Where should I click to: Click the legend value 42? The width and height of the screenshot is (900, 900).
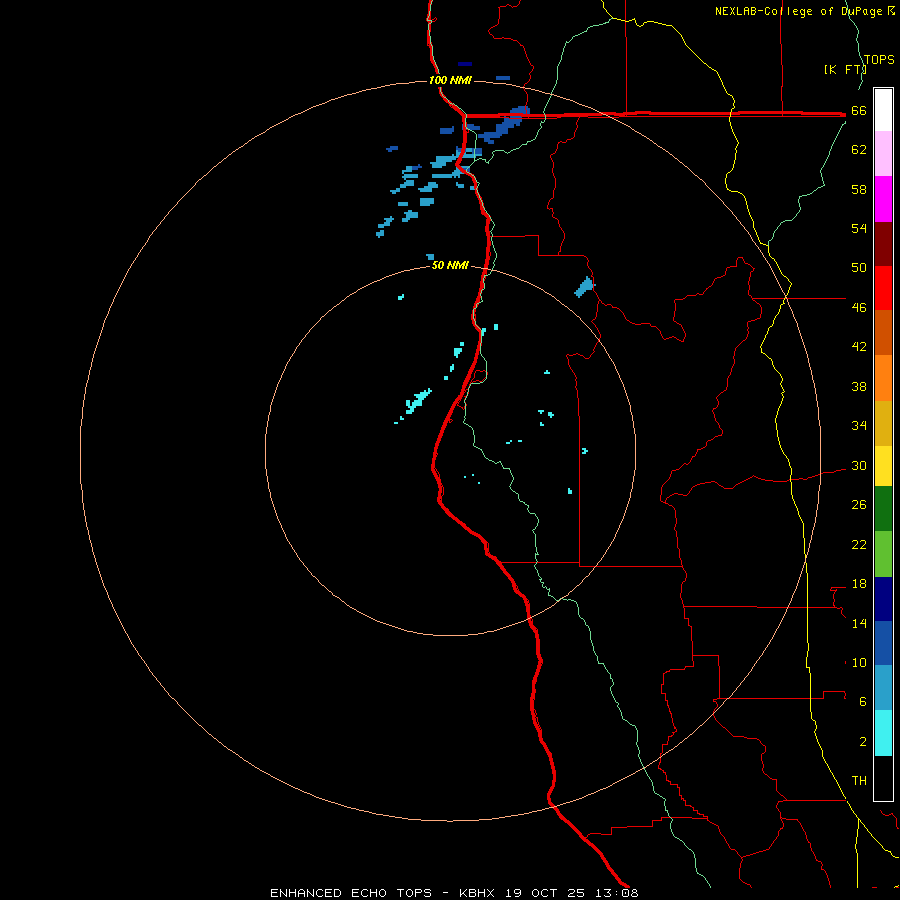(x=859, y=347)
